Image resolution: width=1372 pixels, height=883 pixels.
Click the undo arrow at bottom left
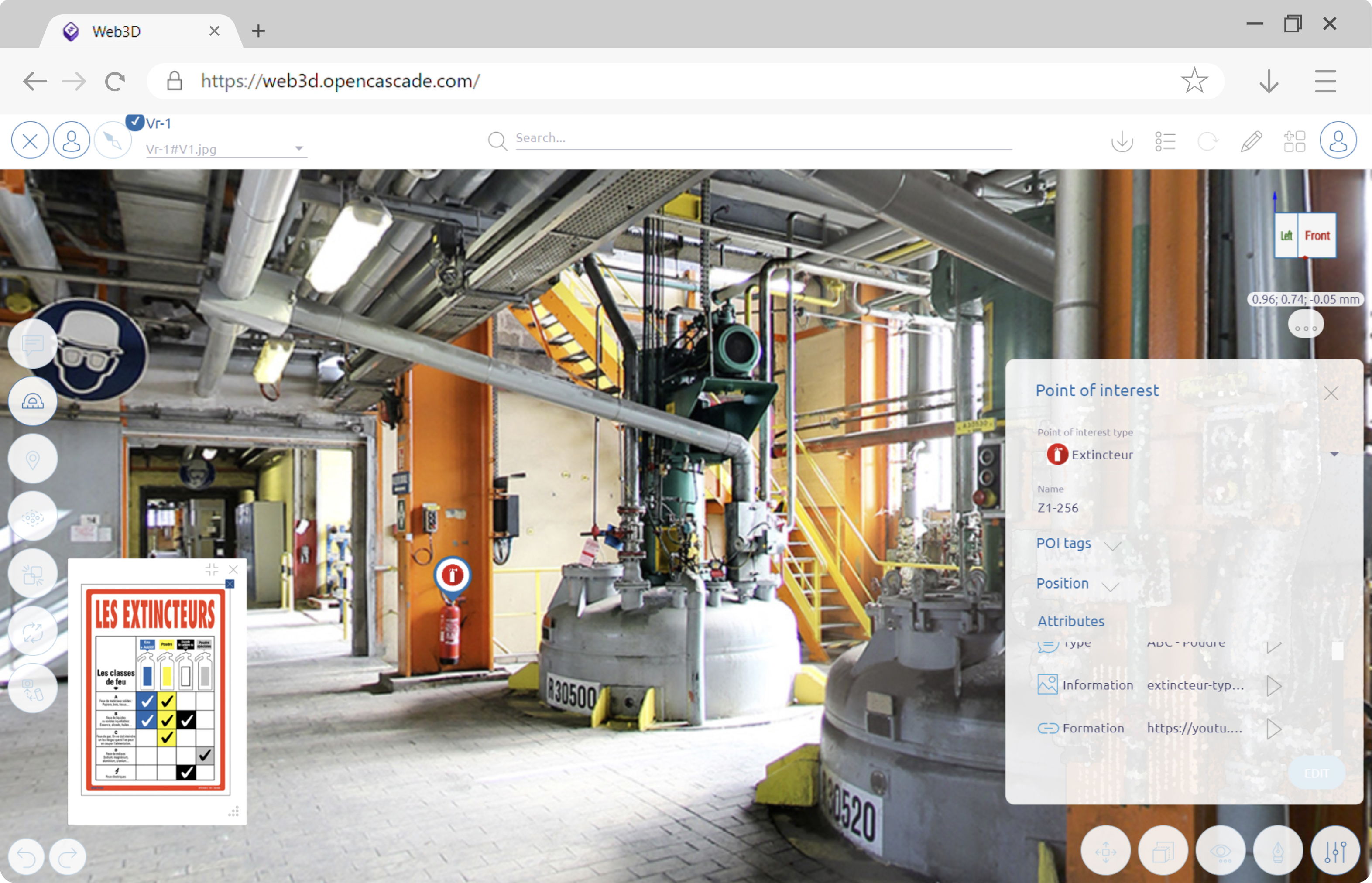tap(26, 857)
